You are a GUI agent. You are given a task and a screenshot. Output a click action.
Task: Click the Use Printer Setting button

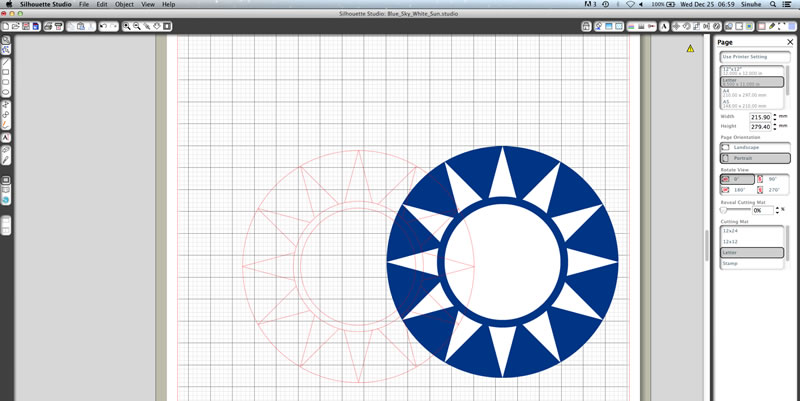pyautogui.click(x=755, y=57)
